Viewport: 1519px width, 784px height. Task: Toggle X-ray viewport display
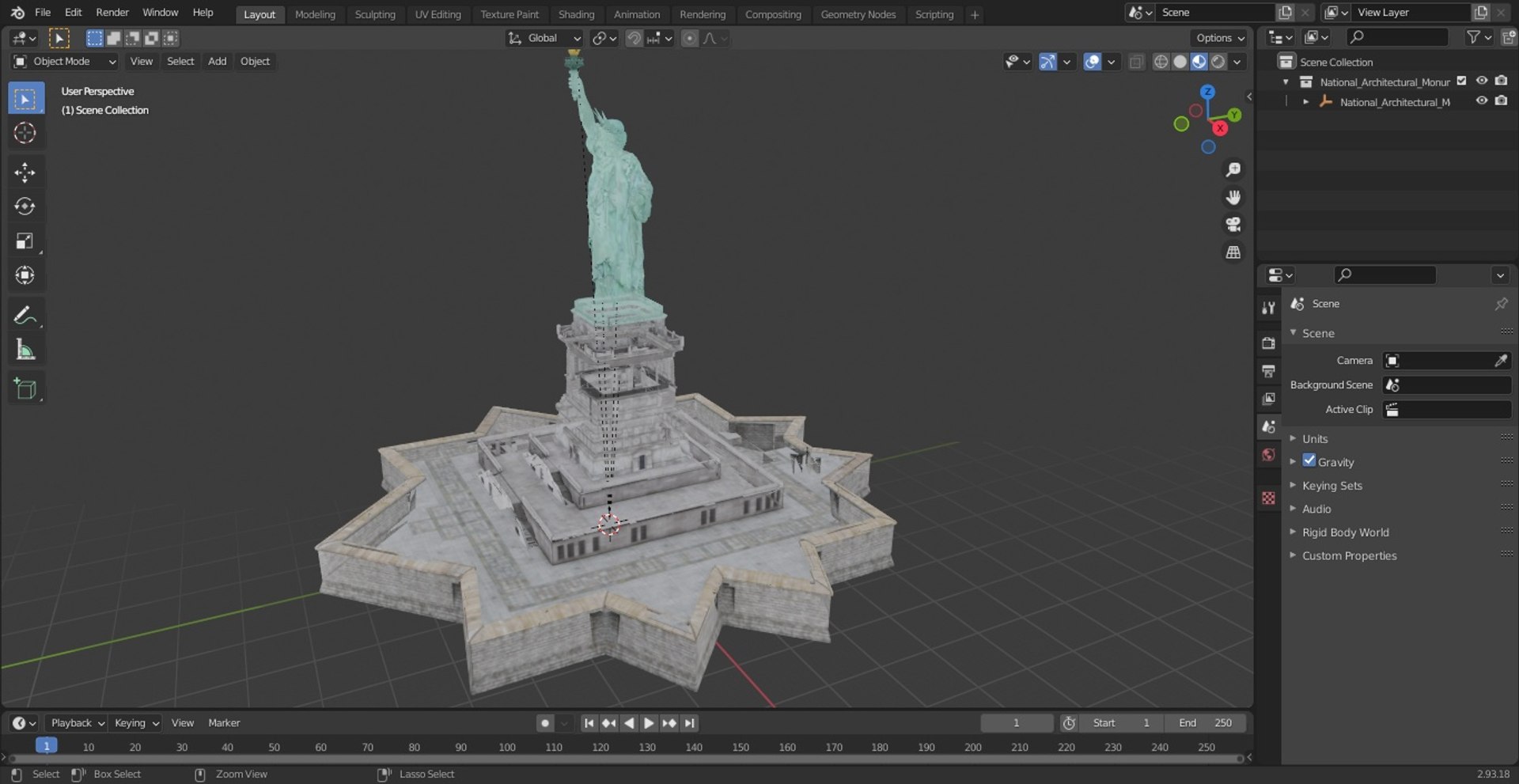[x=1136, y=62]
